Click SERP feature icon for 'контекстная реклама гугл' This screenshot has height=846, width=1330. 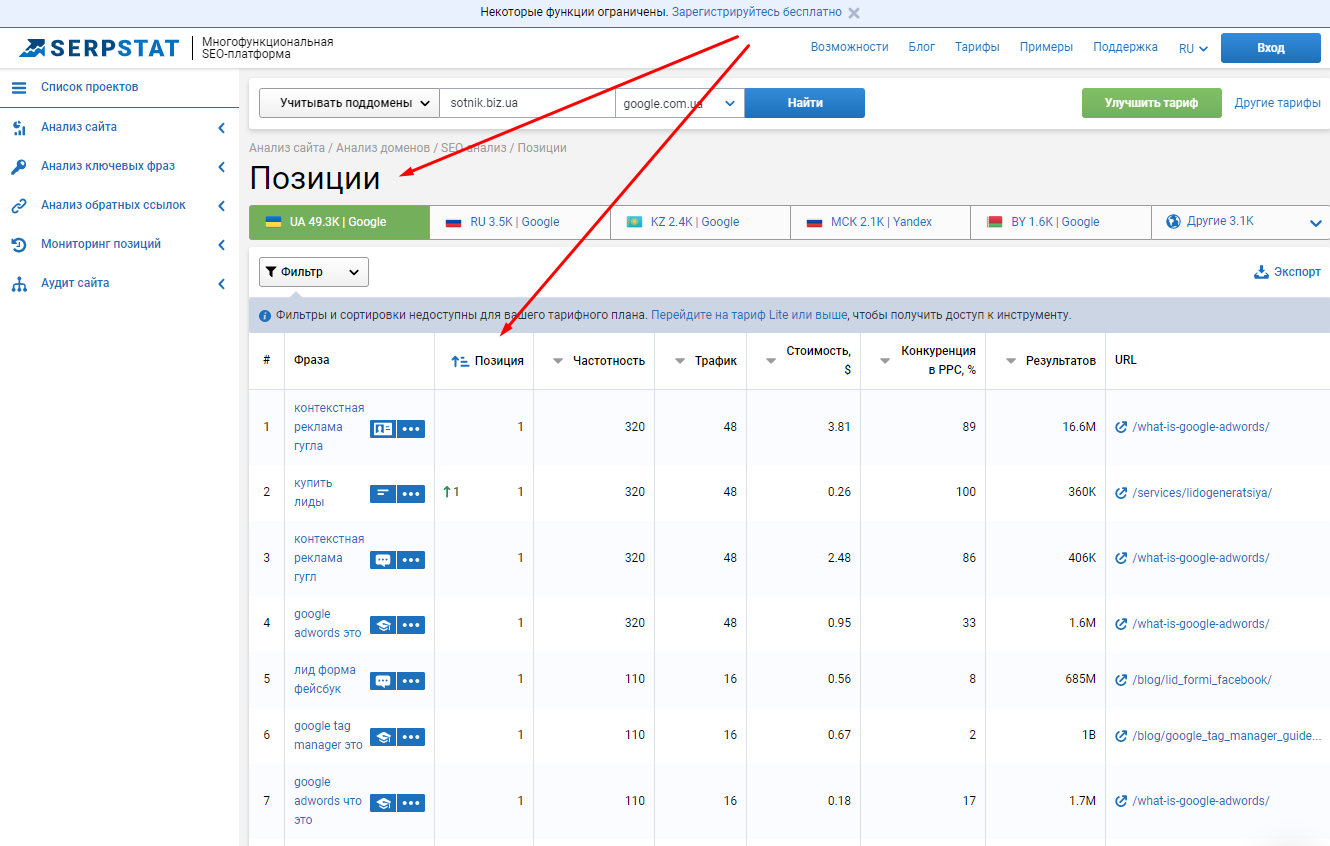[x=382, y=560]
